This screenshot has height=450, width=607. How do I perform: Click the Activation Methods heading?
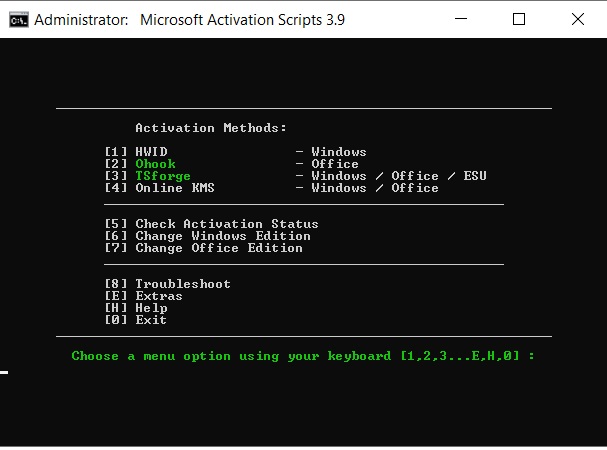[210, 128]
